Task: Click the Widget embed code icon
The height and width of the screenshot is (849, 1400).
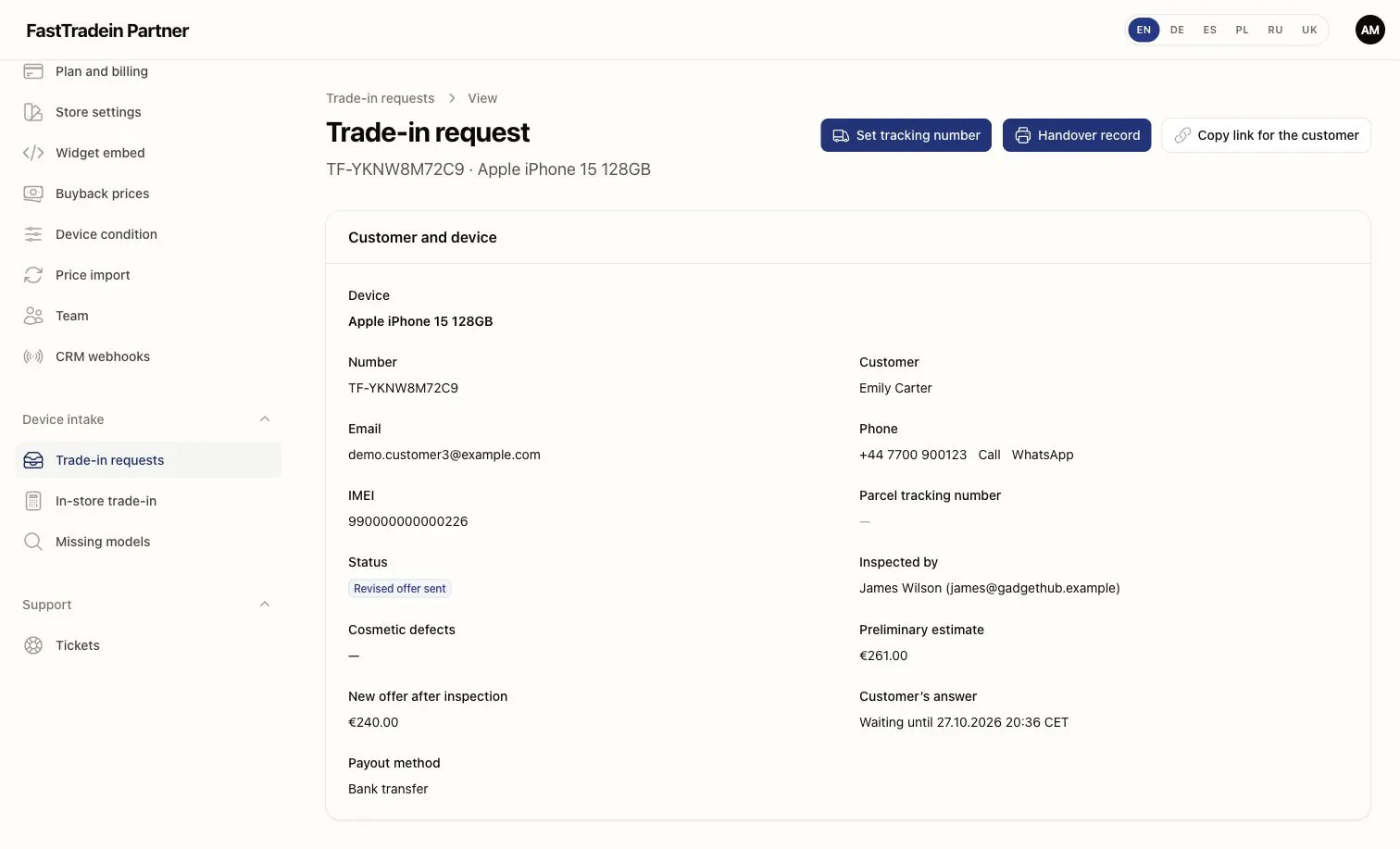Action: pos(33,153)
